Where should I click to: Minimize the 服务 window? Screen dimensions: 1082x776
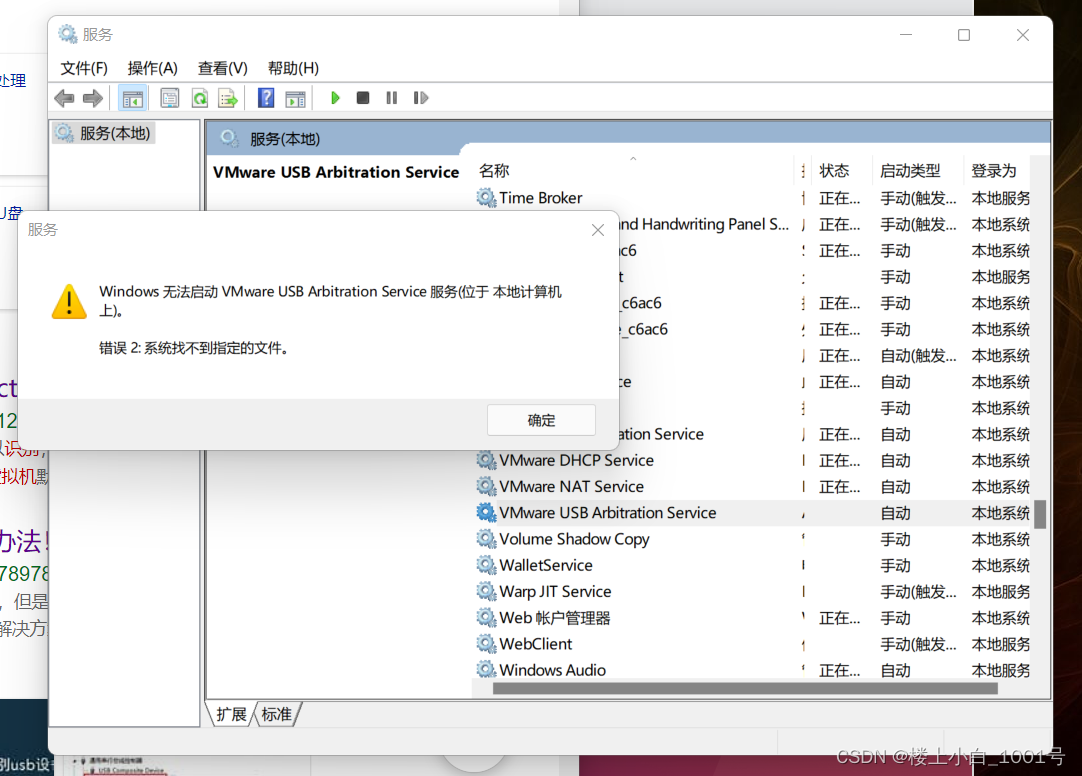point(906,35)
